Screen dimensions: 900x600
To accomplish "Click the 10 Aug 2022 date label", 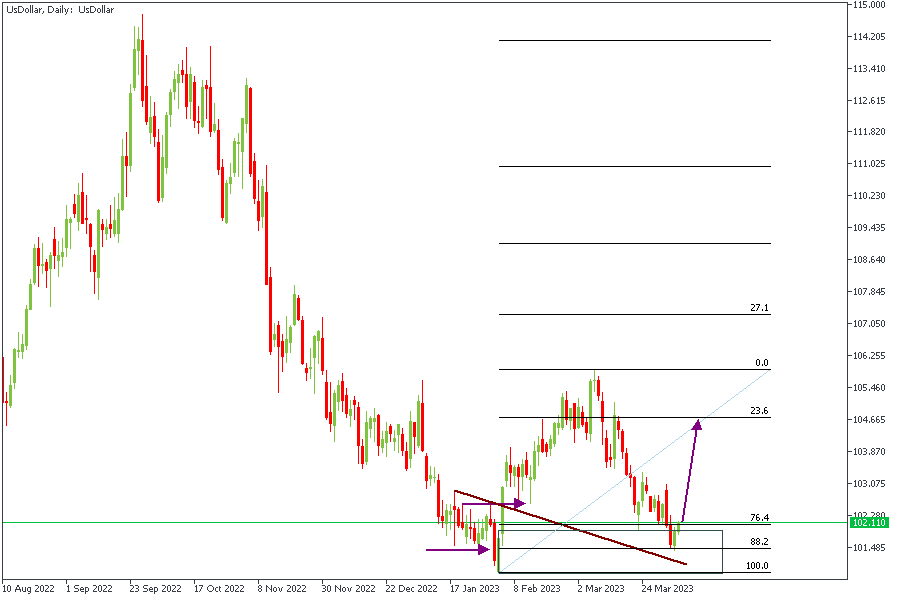I will coord(28,589).
